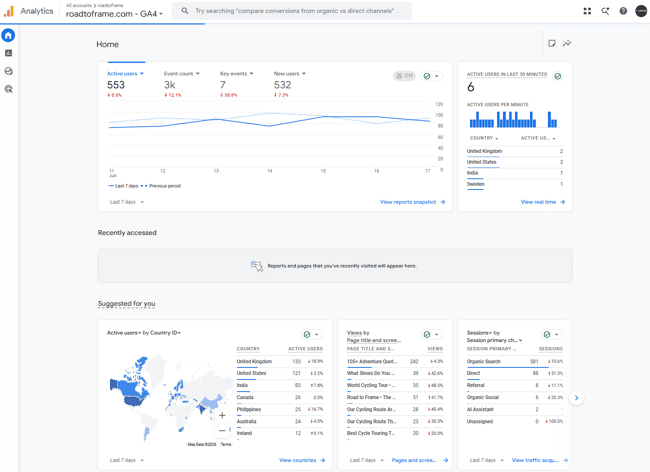The width and height of the screenshot is (650, 472).
Task: Change Last 7 days range on map card
Action: [x=126, y=460]
